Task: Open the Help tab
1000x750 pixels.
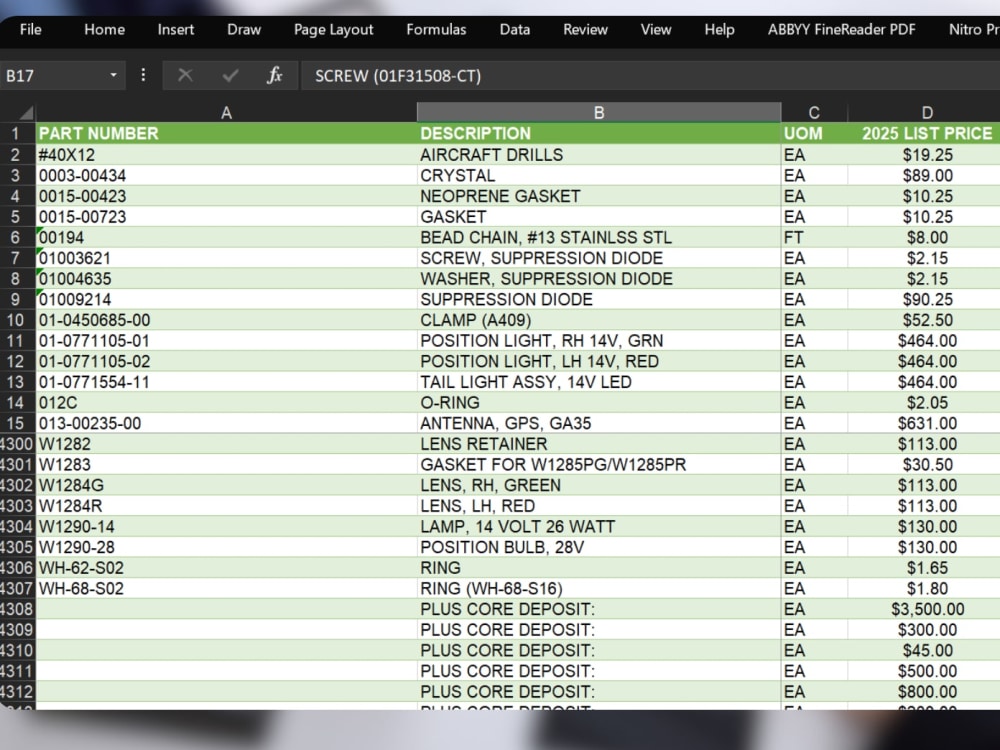Action: pyautogui.click(x=719, y=30)
